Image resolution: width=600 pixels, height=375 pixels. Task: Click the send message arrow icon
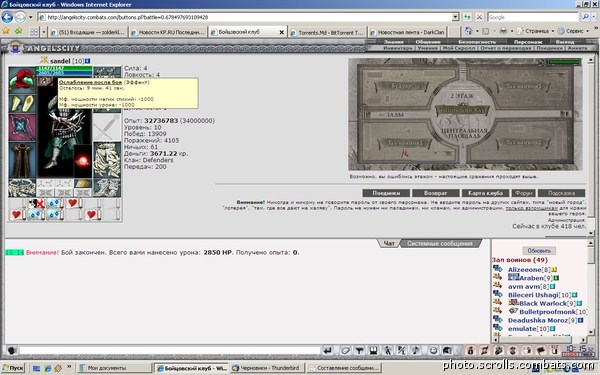[x=328, y=350]
